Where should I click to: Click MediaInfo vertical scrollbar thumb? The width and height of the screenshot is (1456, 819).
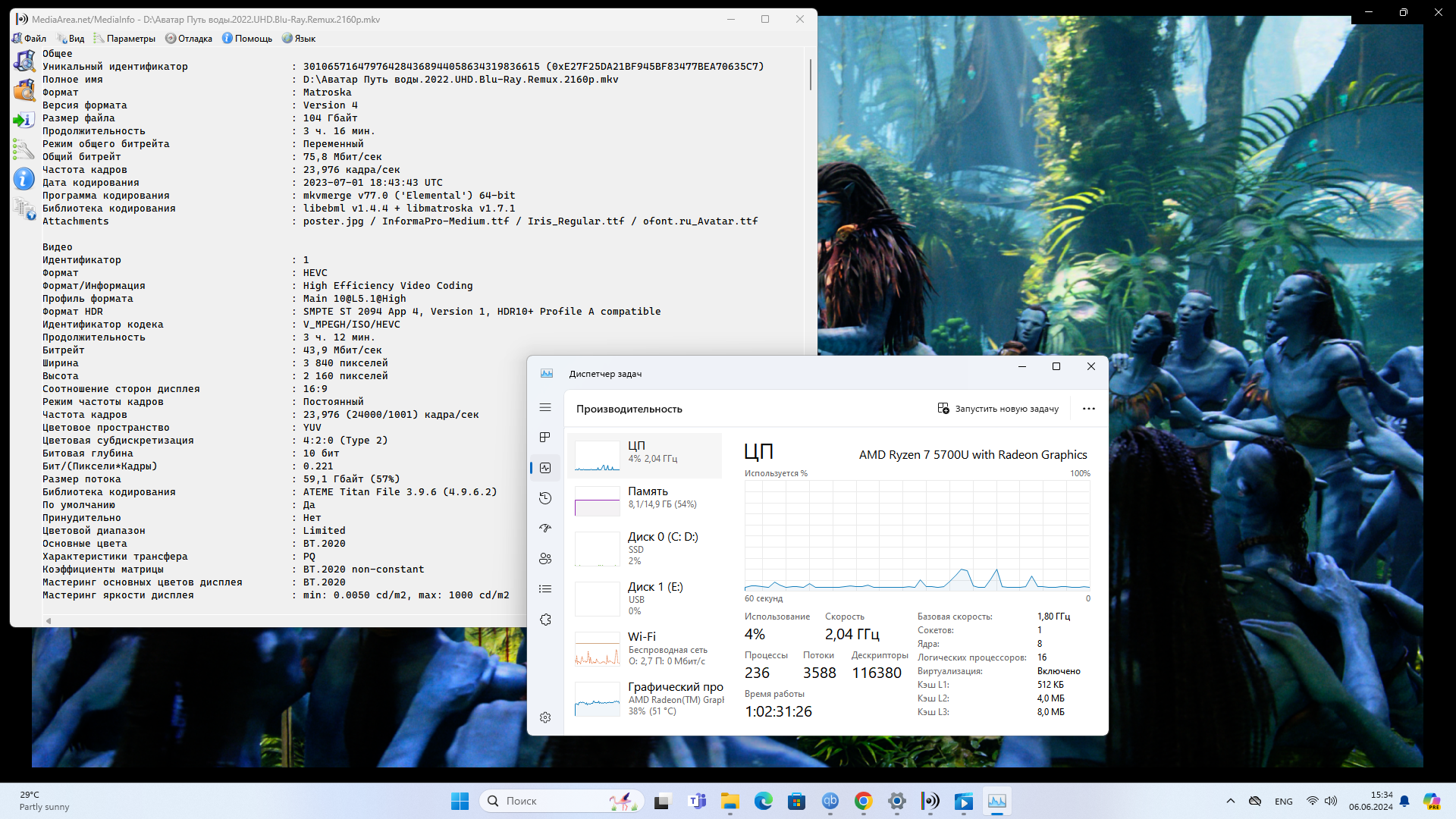coord(810,75)
